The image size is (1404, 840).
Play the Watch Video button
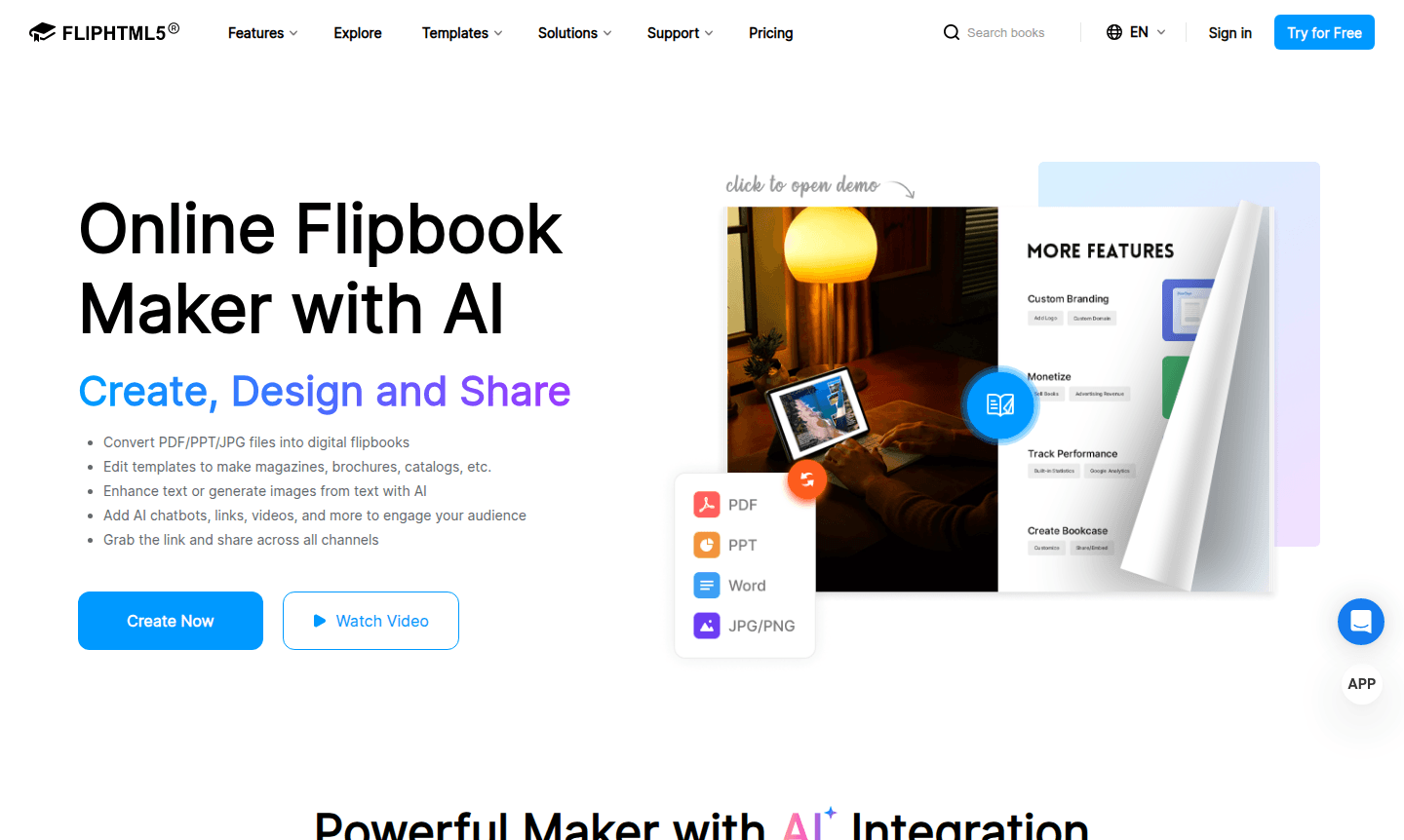[370, 621]
